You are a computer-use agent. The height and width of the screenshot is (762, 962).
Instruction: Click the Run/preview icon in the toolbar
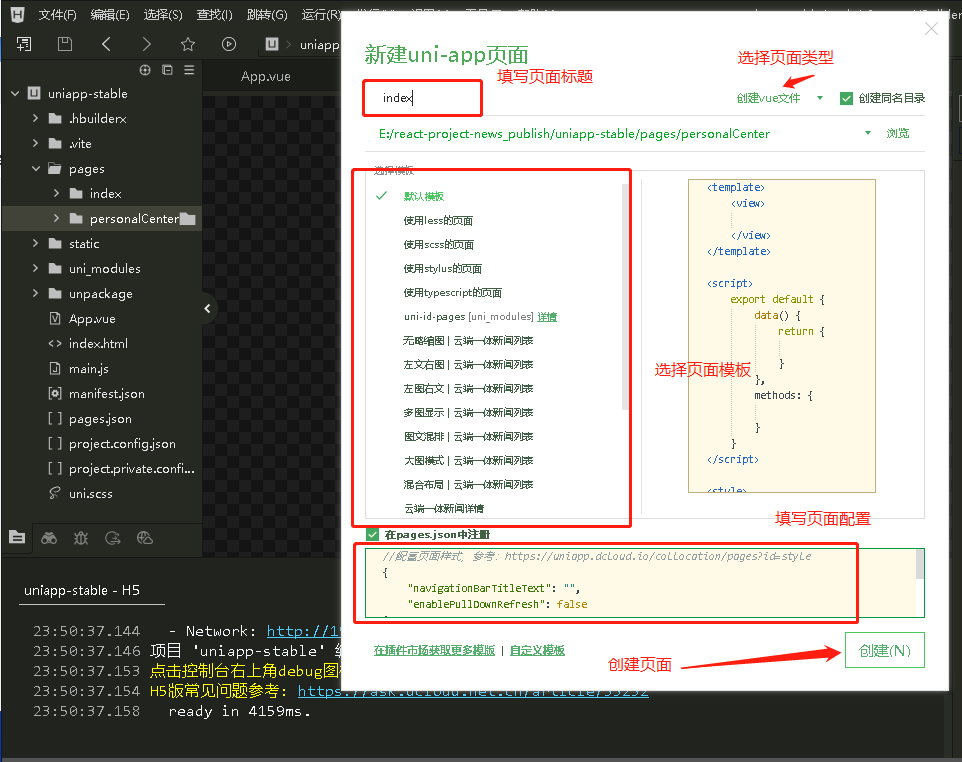[229, 44]
